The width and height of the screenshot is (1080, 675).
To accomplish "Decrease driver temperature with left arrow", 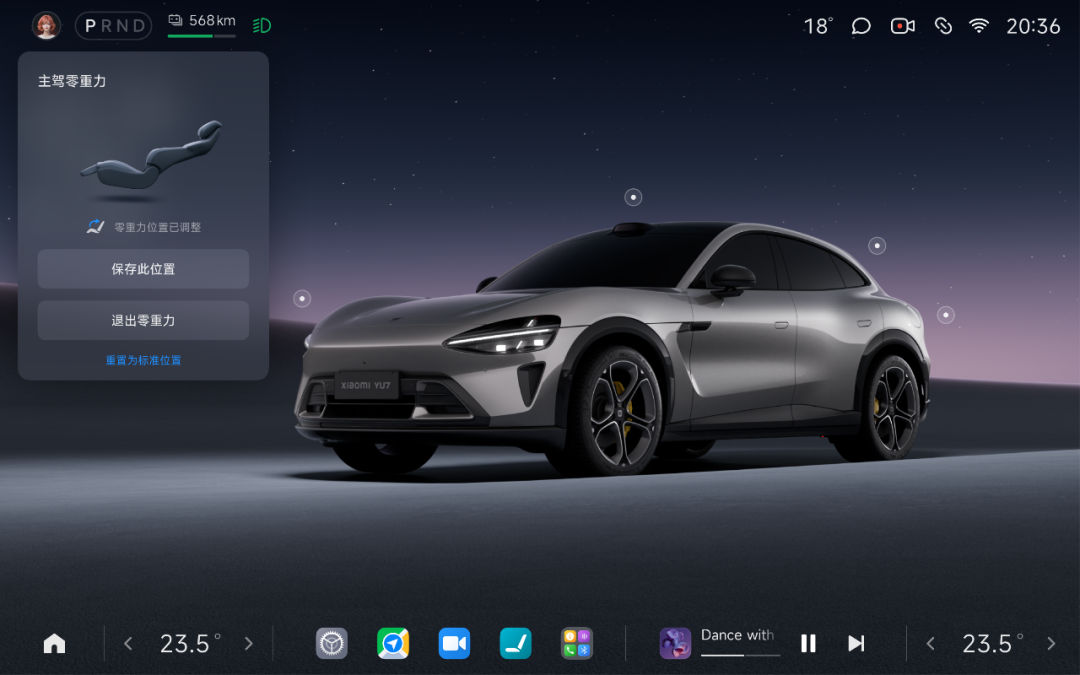I will [x=128, y=643].
